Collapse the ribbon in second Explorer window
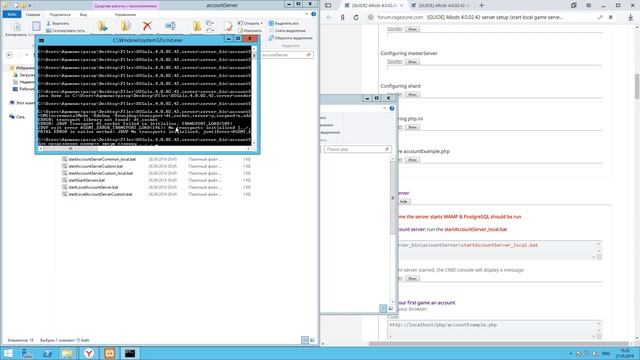 pos(384,108)
